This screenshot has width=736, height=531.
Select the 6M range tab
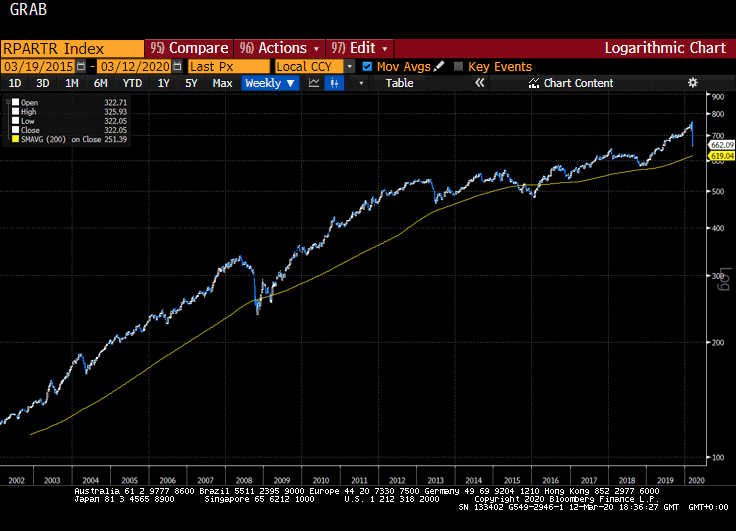(x=100, y=83)
